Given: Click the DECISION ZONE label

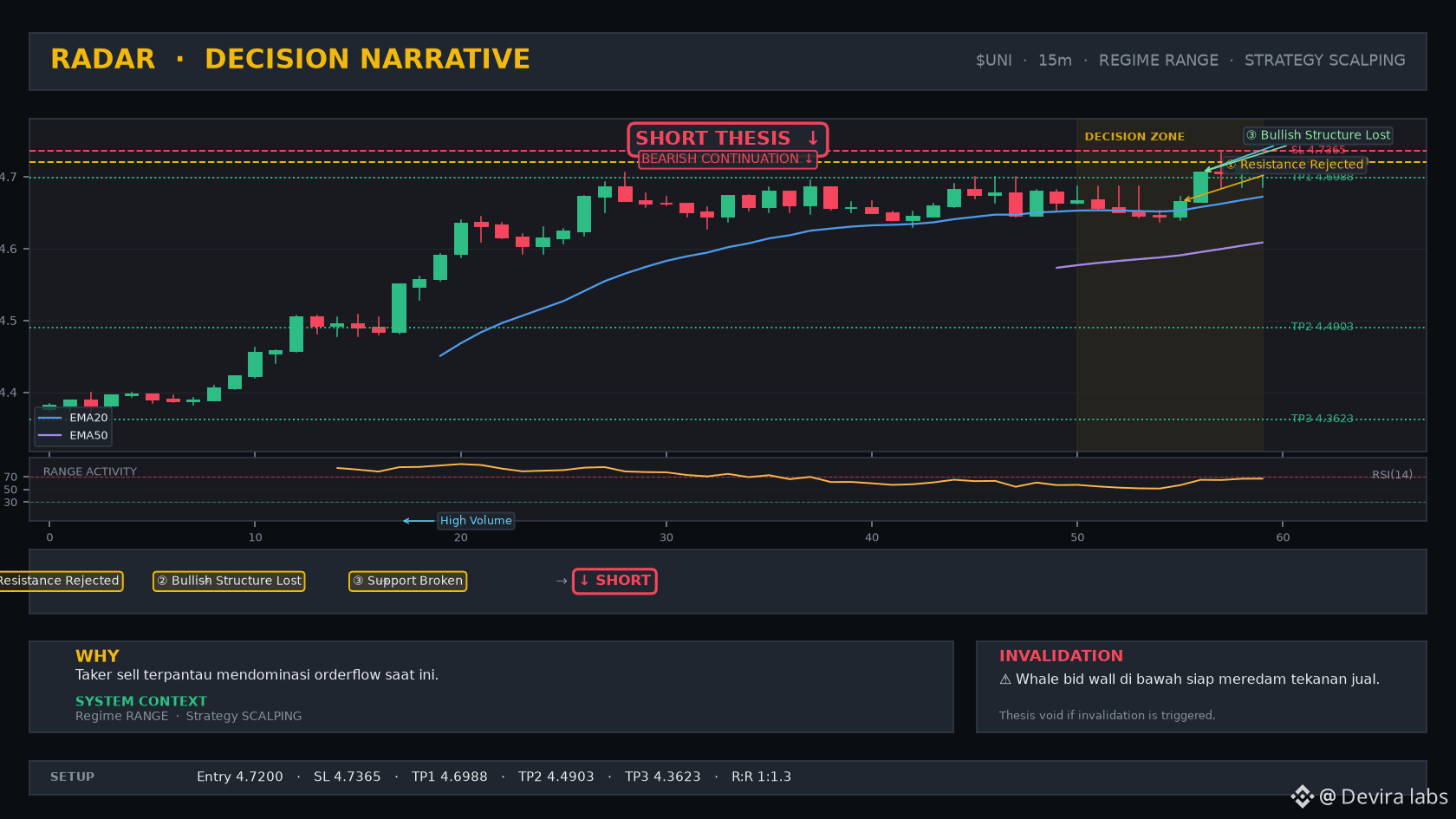Looking at the screenshot, I should (1134, 137).
